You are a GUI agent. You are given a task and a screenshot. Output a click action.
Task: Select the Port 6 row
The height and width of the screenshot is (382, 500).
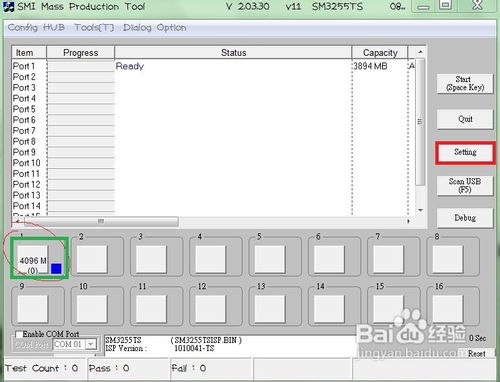point(213,120)
